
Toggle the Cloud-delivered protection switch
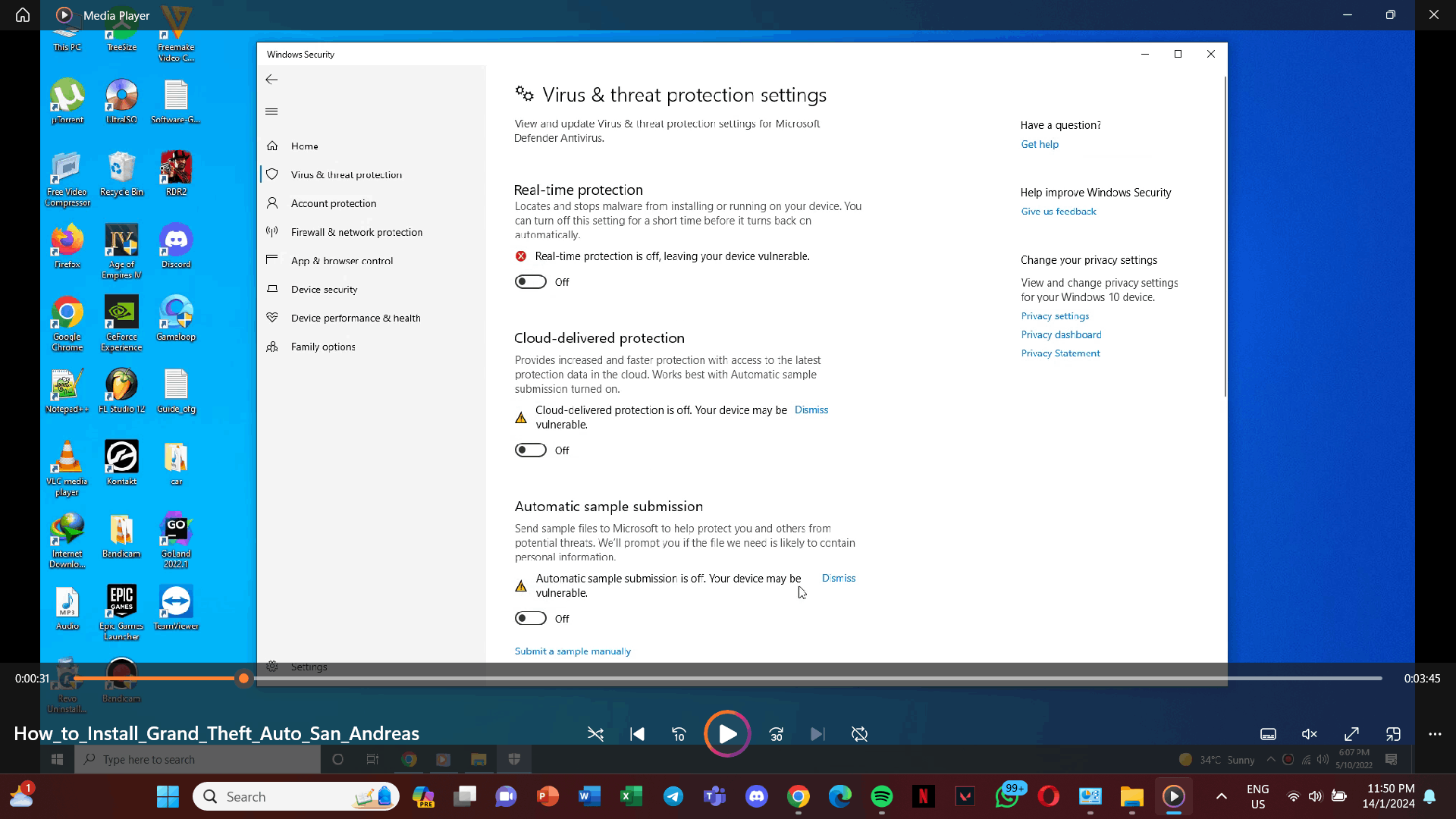click(531, 450)
